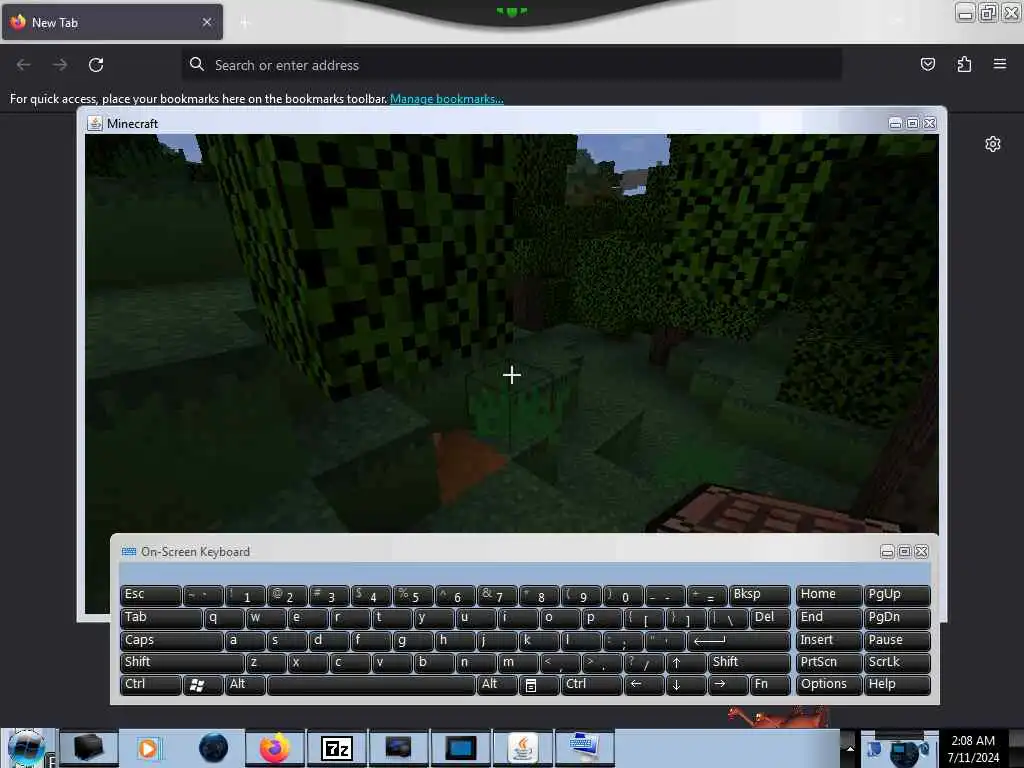1024x768 pixels.
Task: Click the return arrow Enter key
Action: [x=739, y=640]
